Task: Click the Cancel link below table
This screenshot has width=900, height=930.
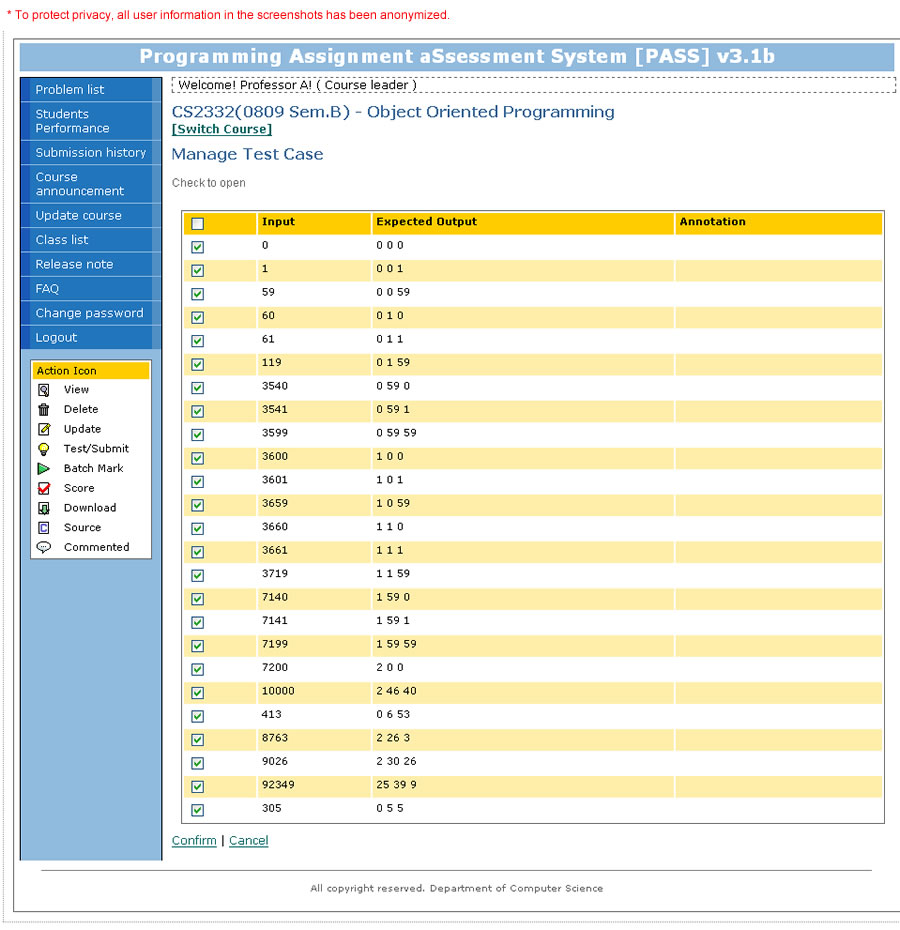Action: pyautogui.click(x=248, y=841)
